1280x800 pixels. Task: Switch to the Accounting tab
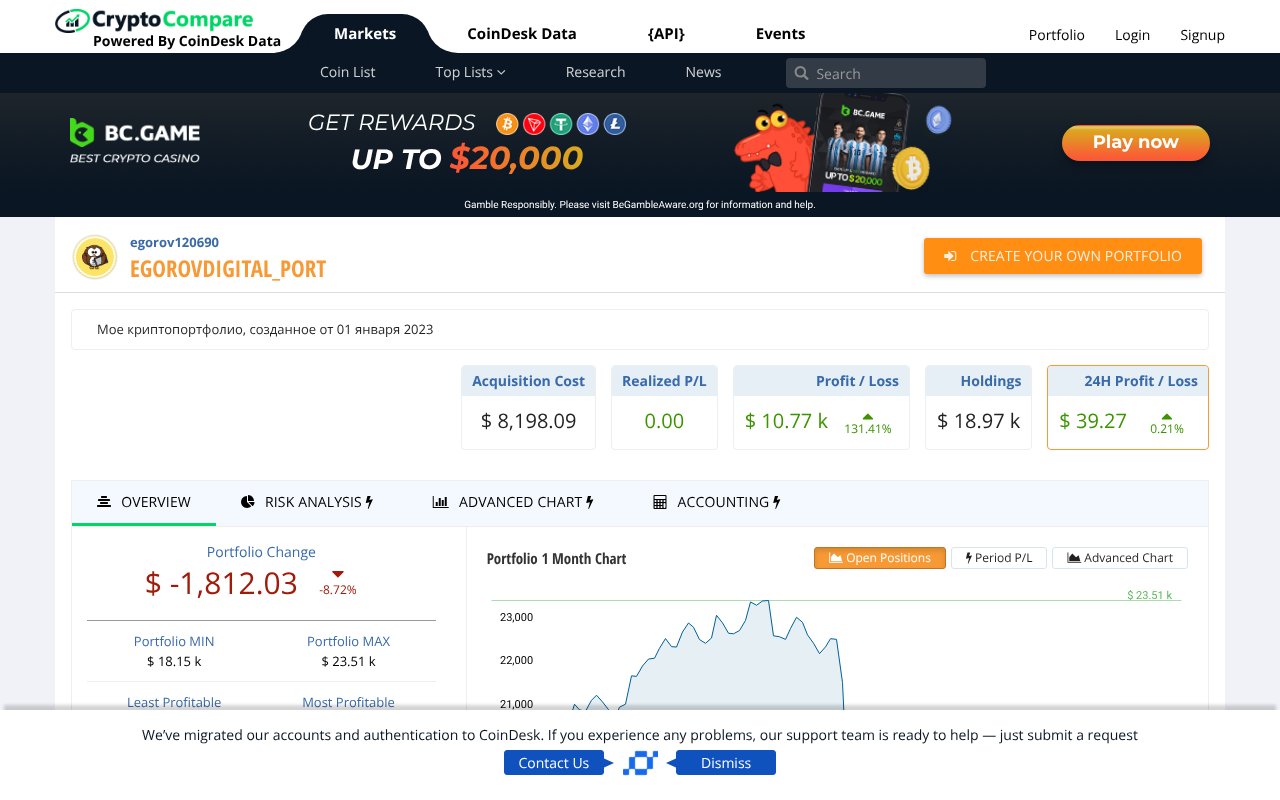click(727, 501)
